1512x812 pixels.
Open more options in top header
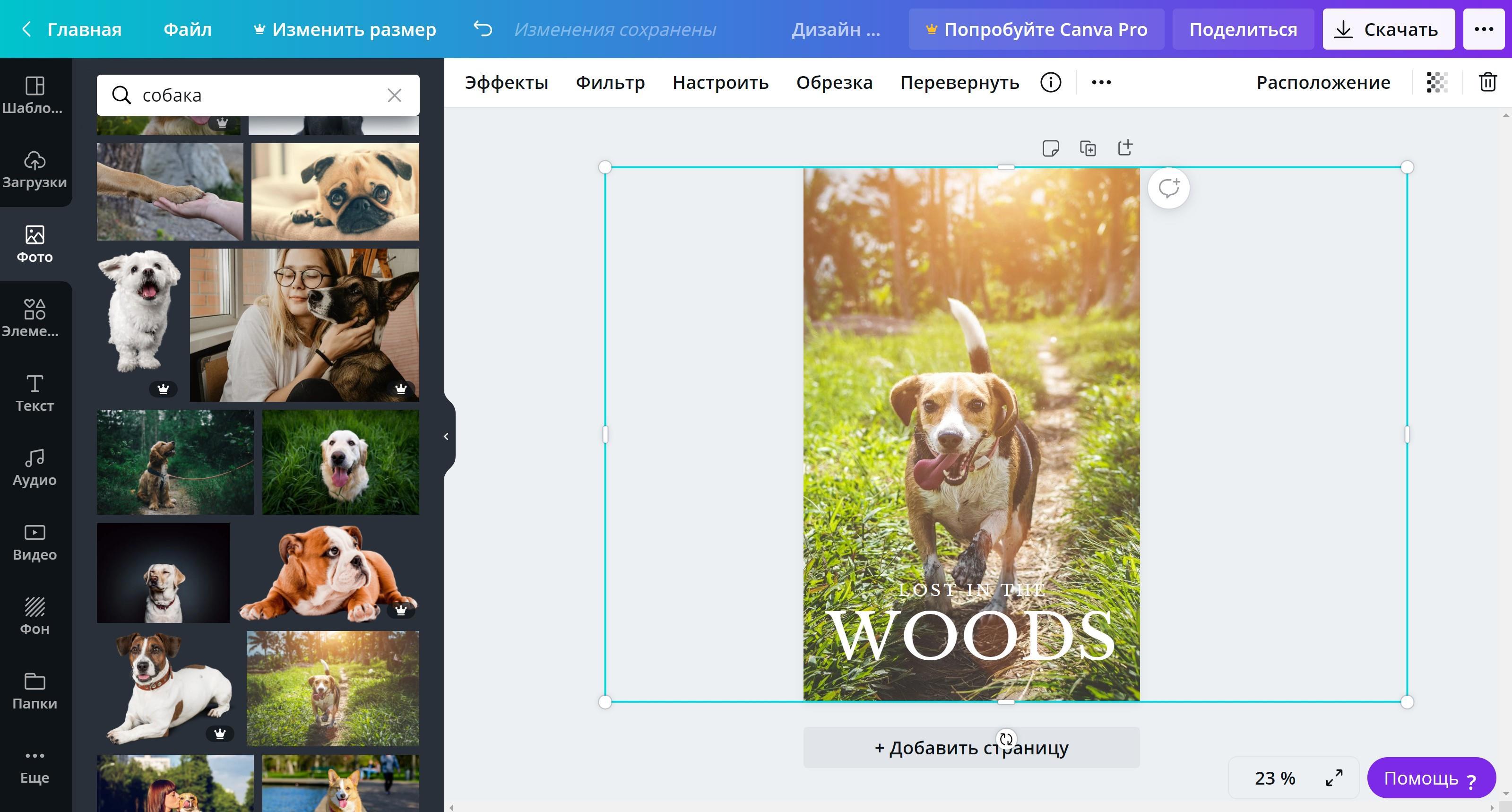pyautogui.click(x=1483, y=29)
